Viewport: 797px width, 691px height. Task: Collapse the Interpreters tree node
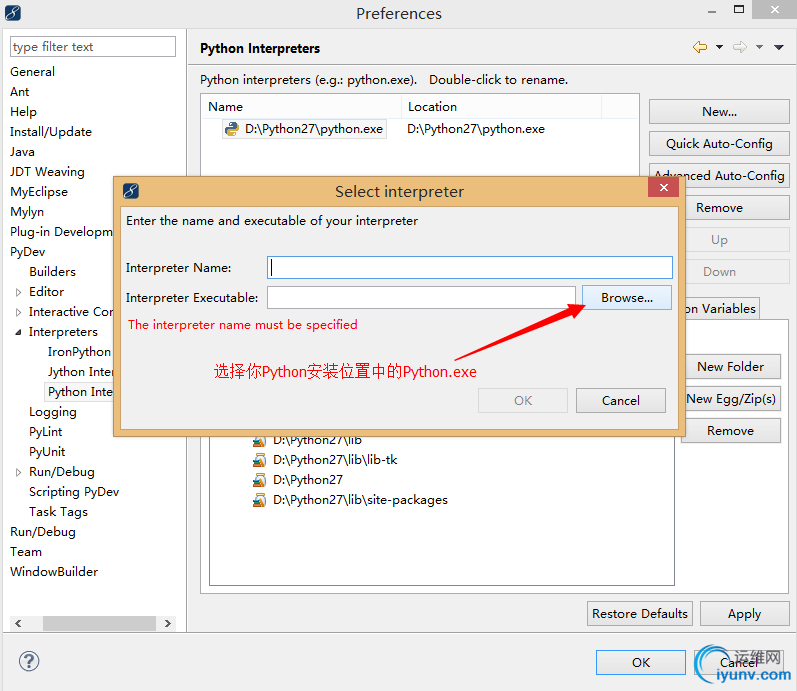point(18,332)
